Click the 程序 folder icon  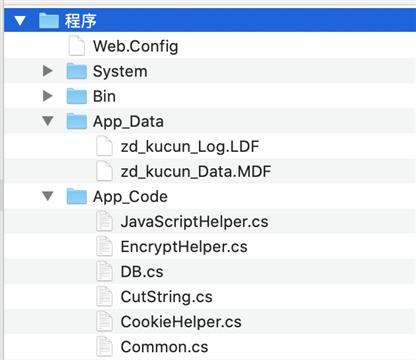pyautogui.click(x=49, y=21)
